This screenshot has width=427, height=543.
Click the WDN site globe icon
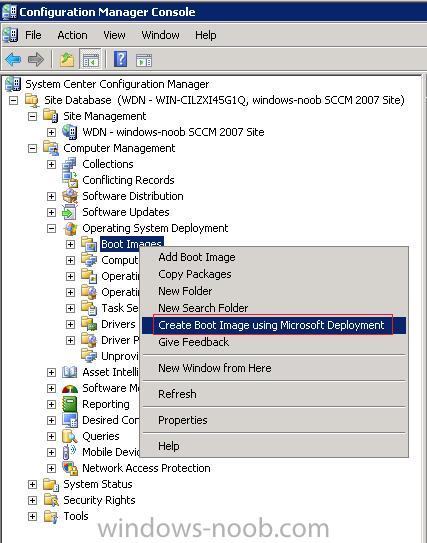[69, 132]
